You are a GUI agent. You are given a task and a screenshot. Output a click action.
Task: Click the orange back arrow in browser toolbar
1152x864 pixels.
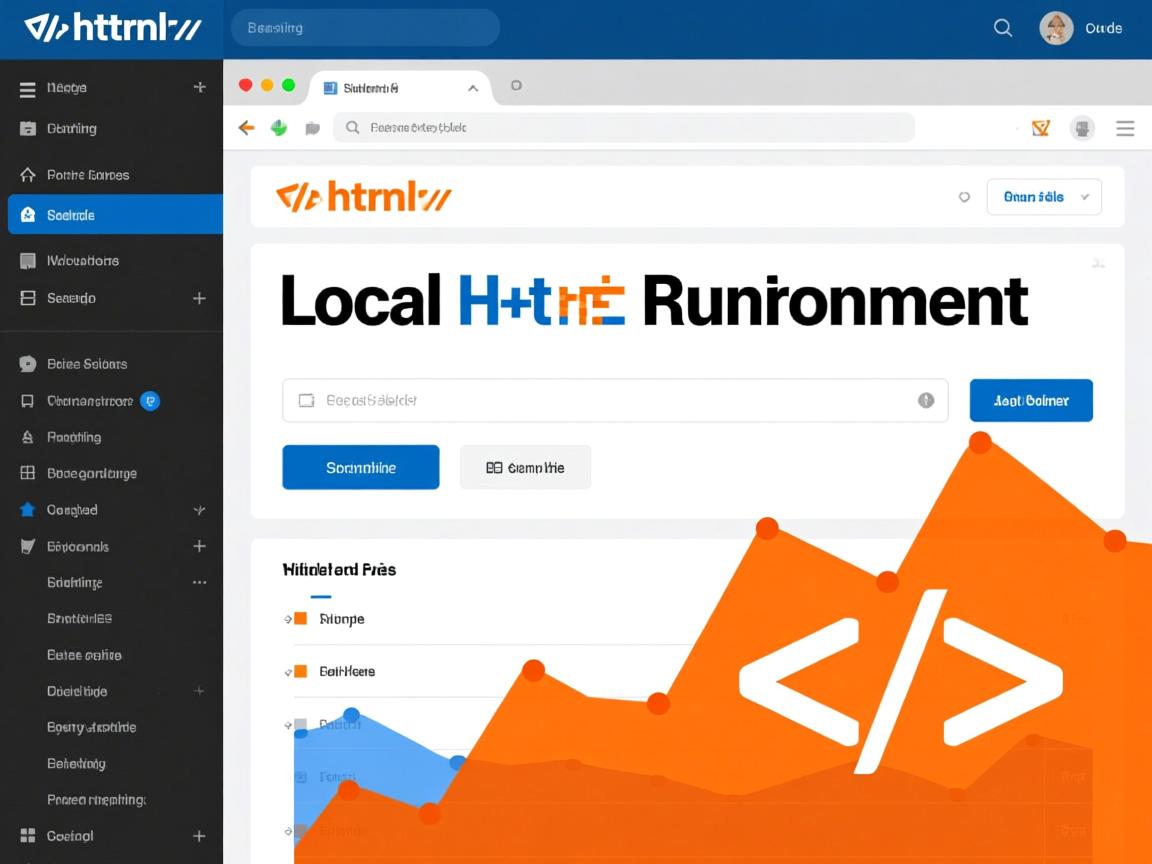[246, 127]
